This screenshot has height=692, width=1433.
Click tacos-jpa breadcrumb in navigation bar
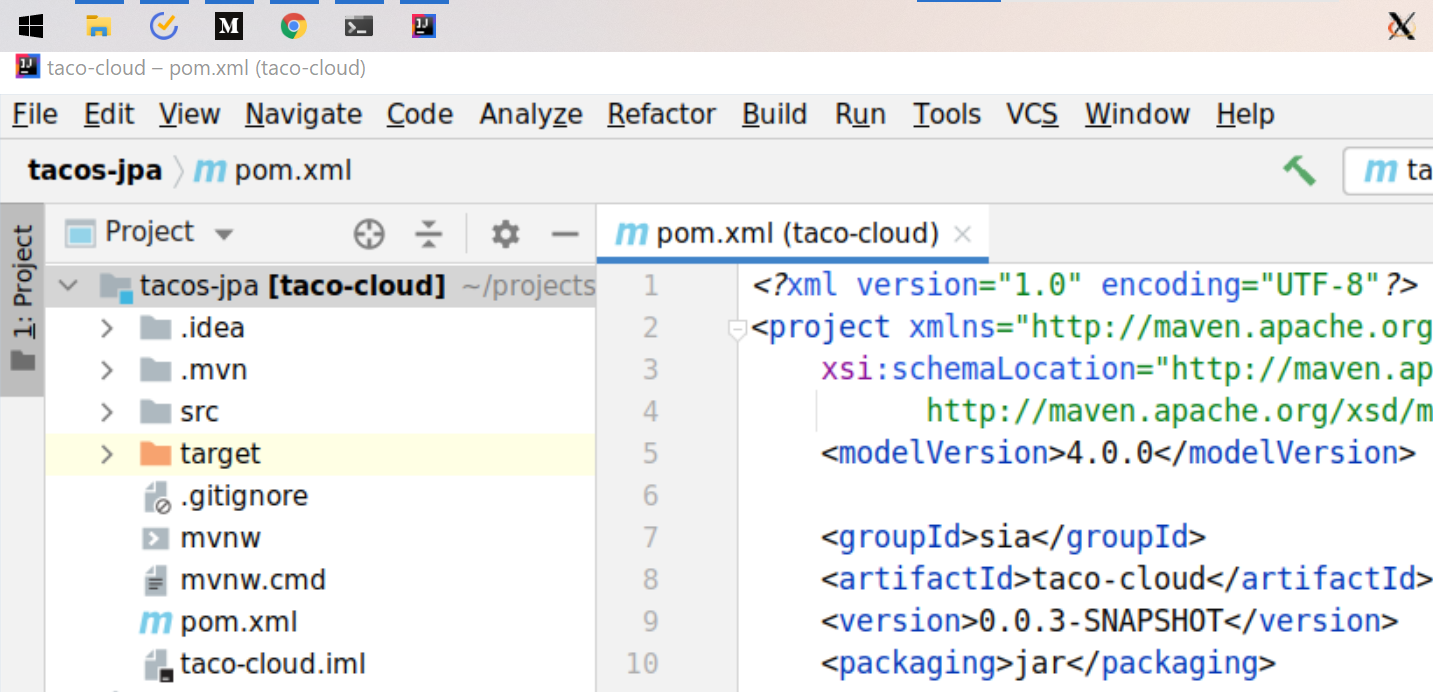click(95, 170)
